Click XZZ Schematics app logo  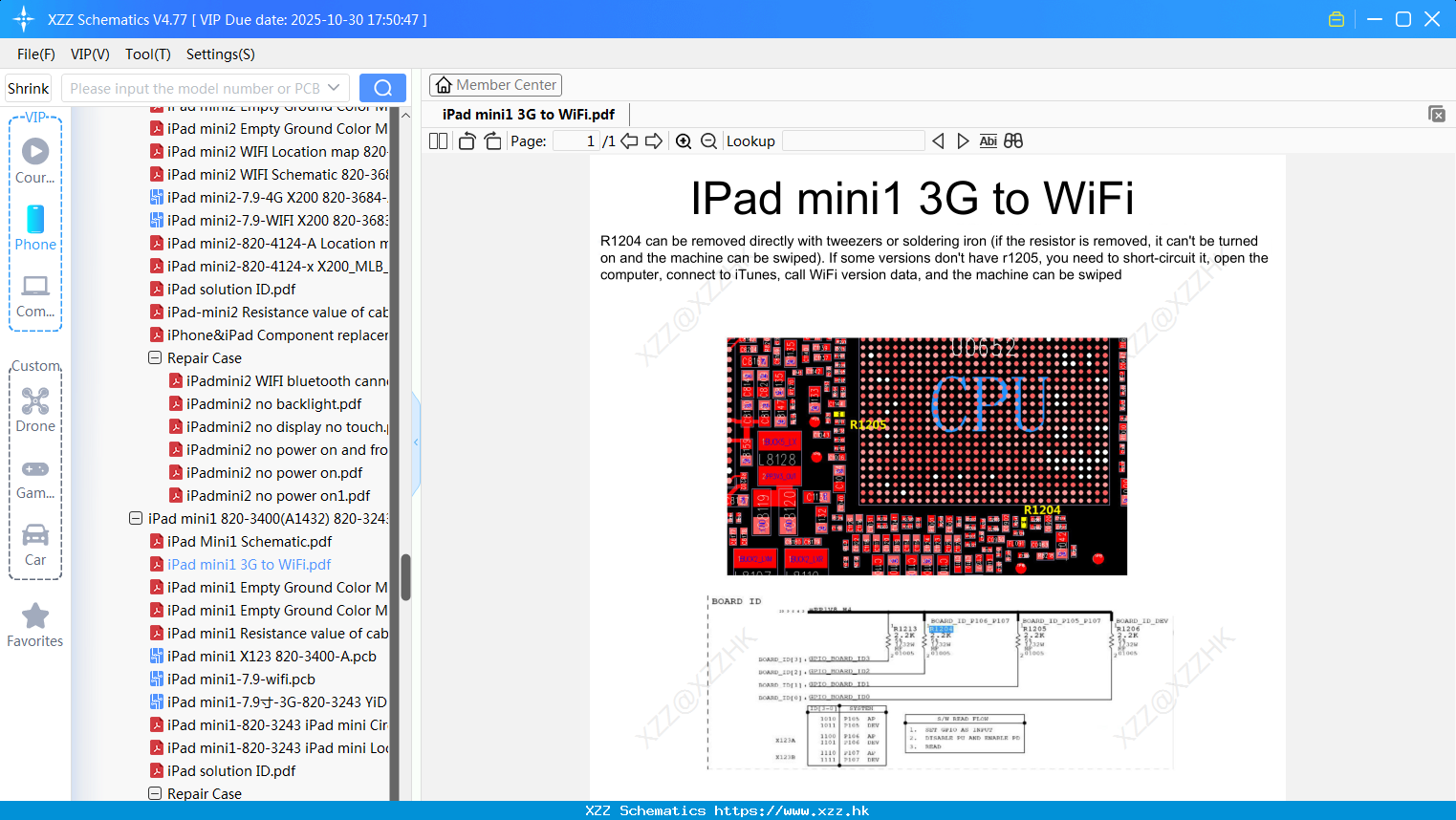point(24,19)
